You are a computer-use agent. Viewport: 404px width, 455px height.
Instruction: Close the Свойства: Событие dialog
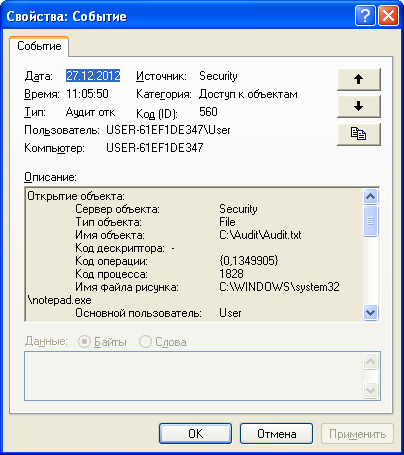pos(389,15)
